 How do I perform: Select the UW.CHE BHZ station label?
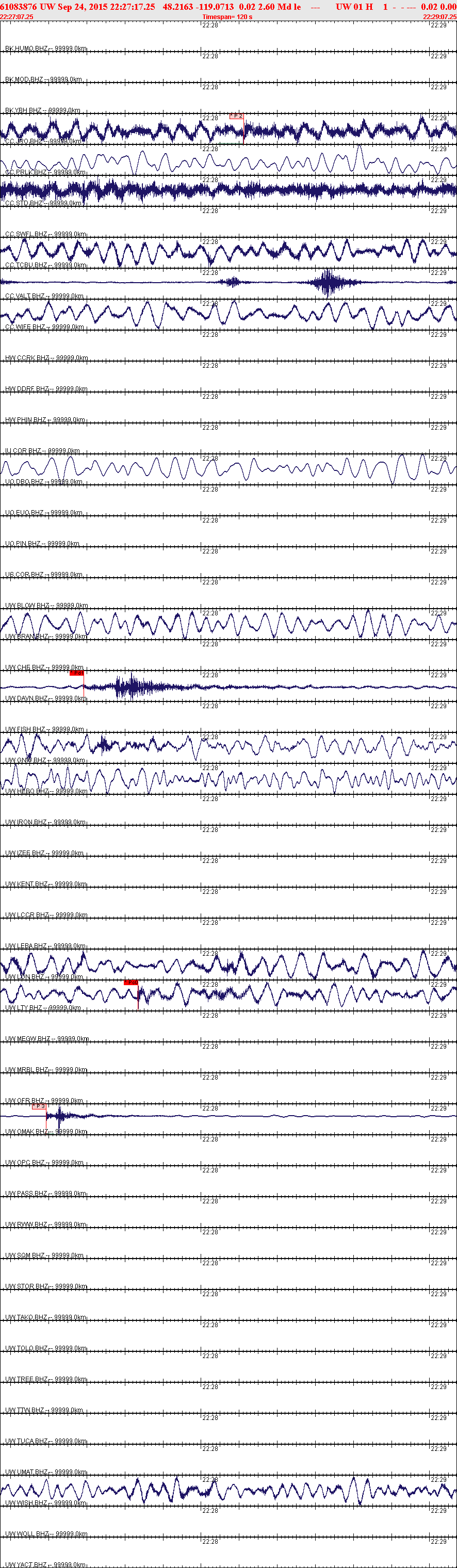click(x=44, y=668)
